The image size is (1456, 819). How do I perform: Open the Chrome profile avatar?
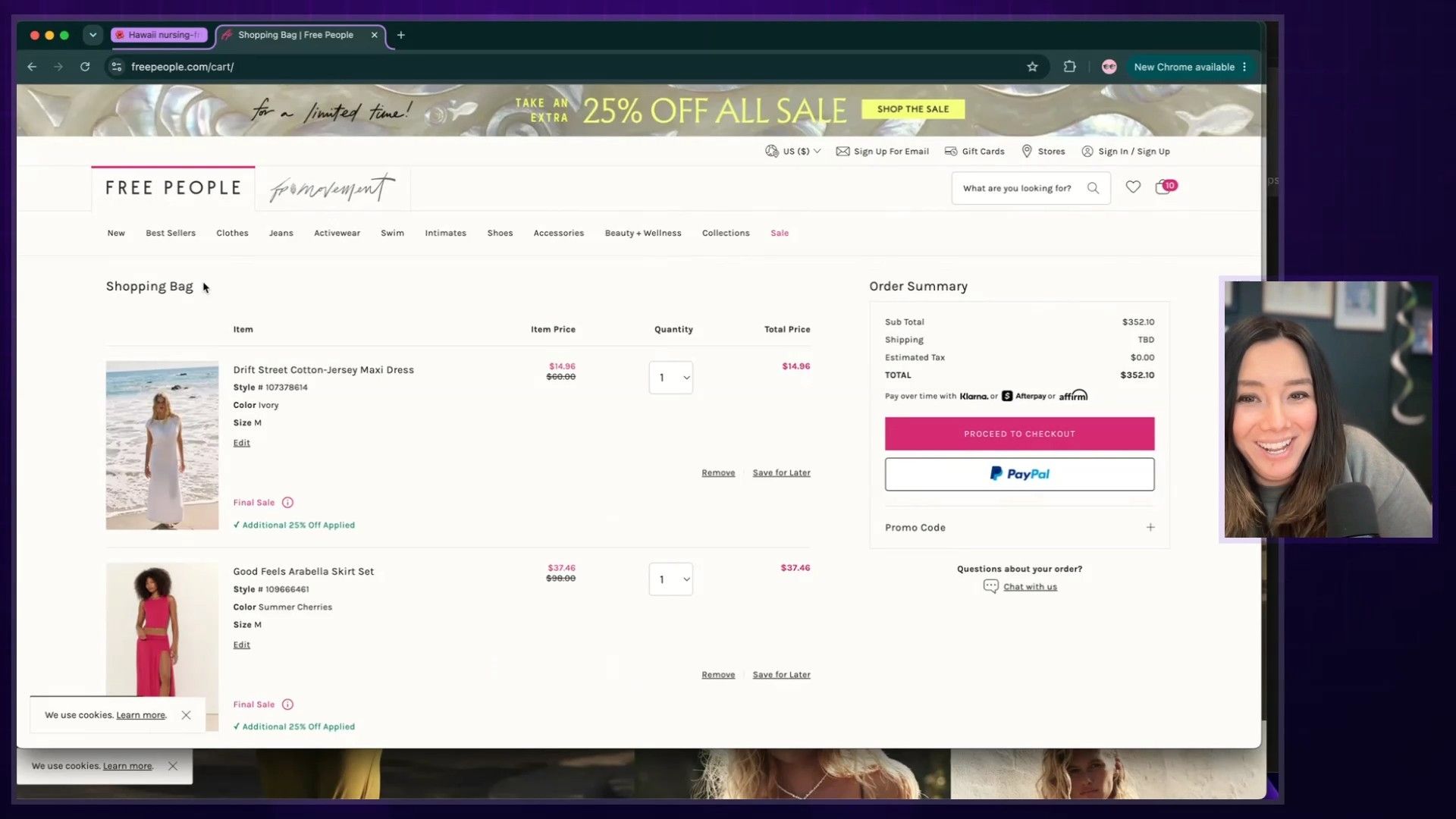coord(1109,67)
